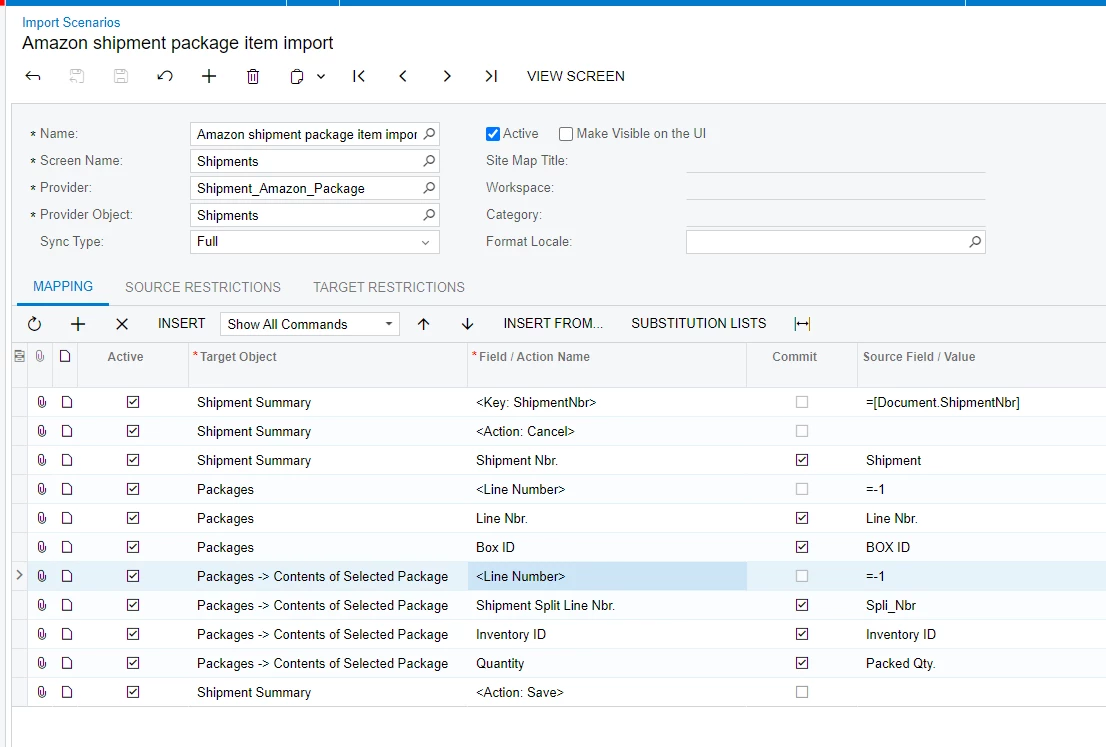Toggle Commit for Shipment Nbr. row

pos(802,460)
